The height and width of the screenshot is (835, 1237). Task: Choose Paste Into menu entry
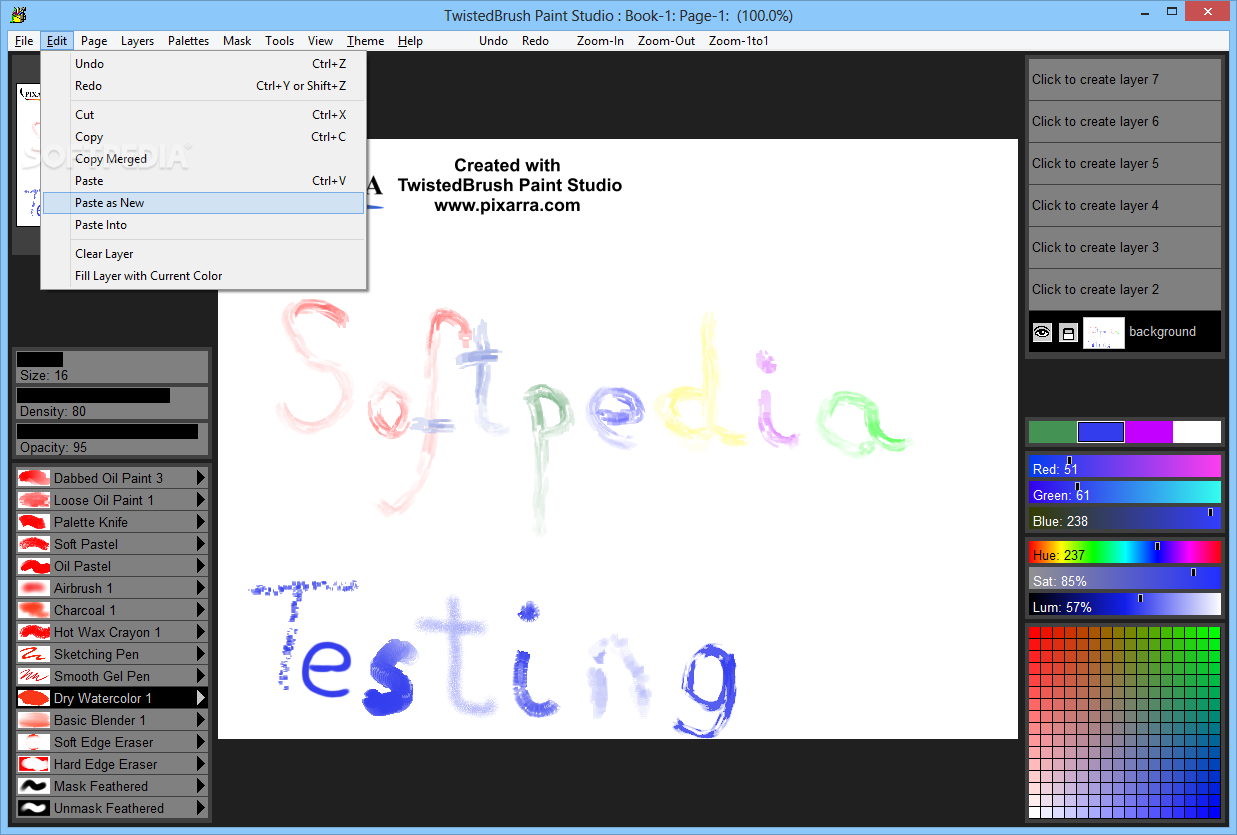coord(203,225)
